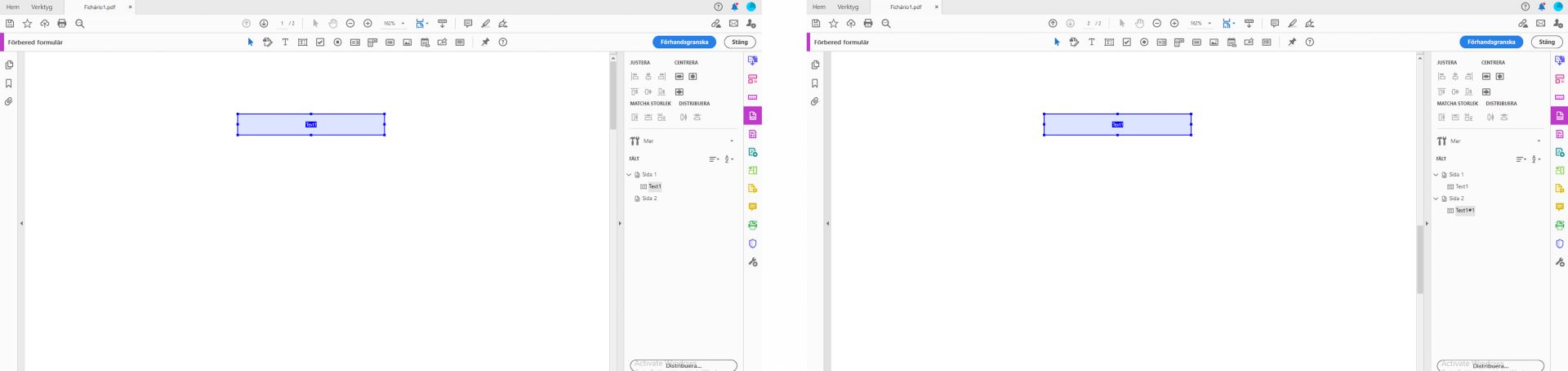Star the file in page 1/2 window
1568x371 pixels.
(27, 24)
